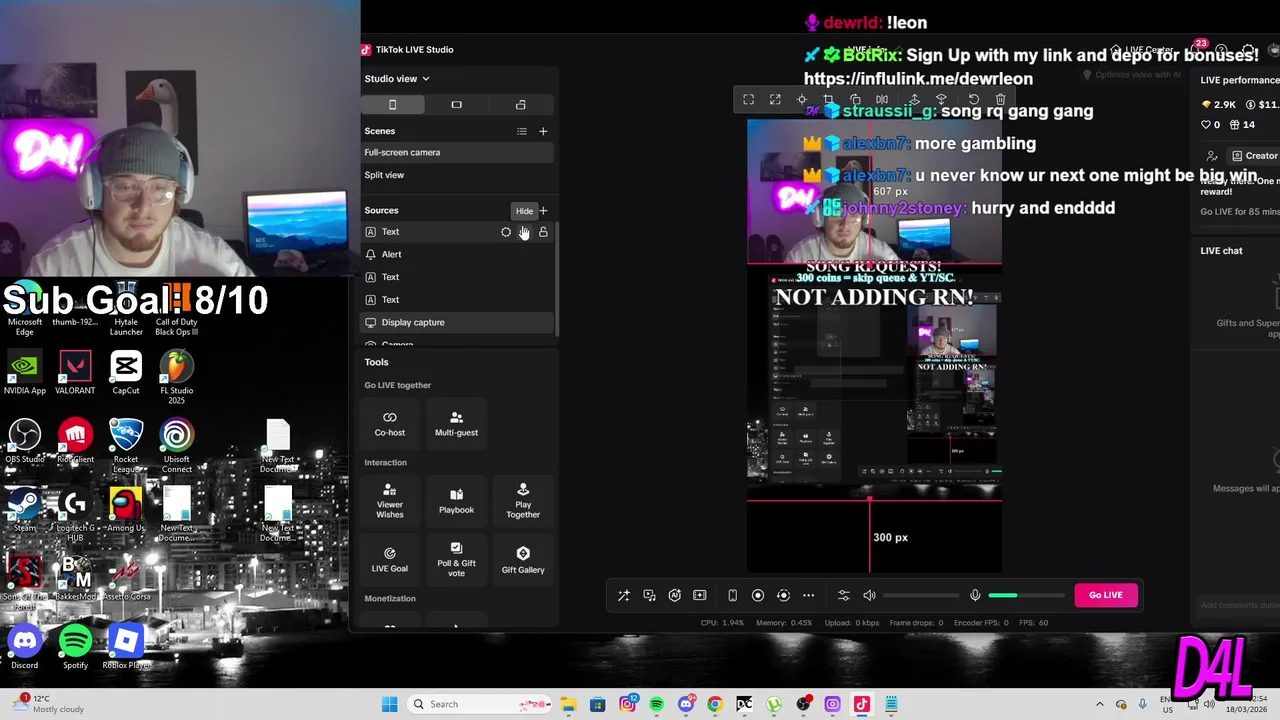This screenshot has height=720, width=1280.
Task: Open the VALORANT desktop shortcut
Action: pos(75,373)
